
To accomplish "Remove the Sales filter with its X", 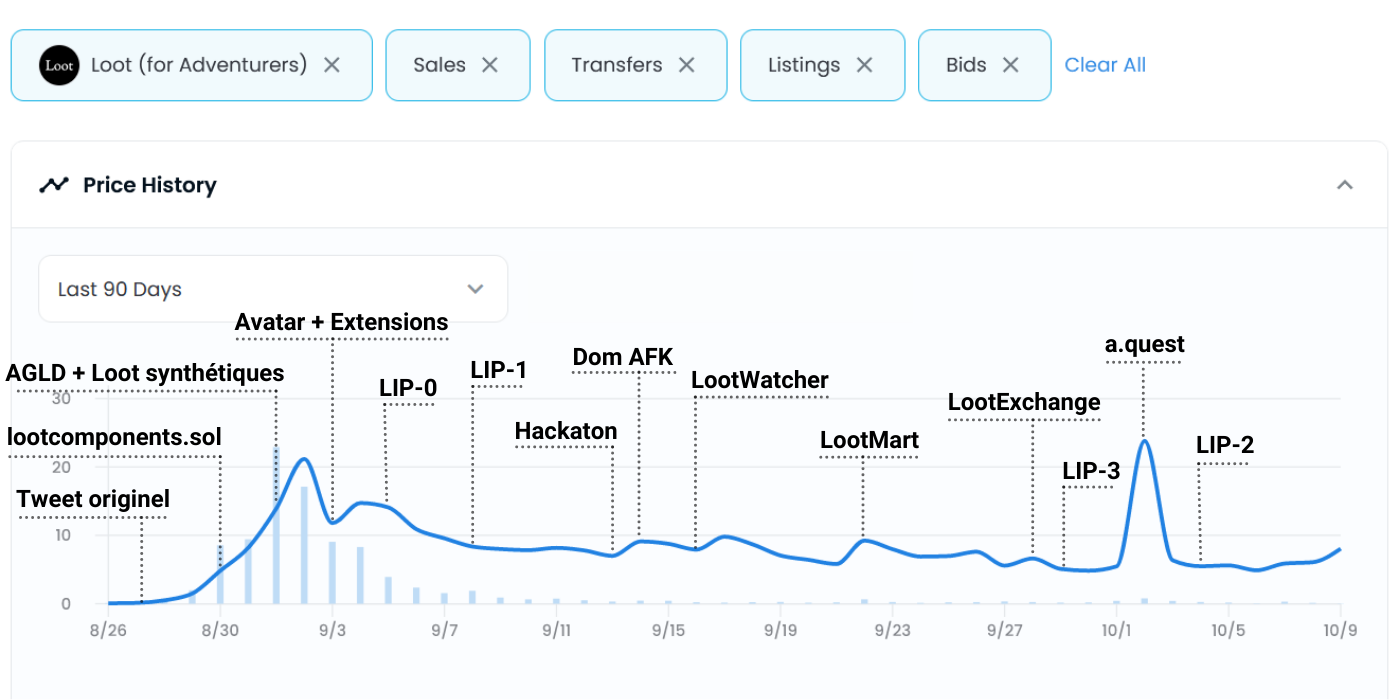I will point(490,65).
